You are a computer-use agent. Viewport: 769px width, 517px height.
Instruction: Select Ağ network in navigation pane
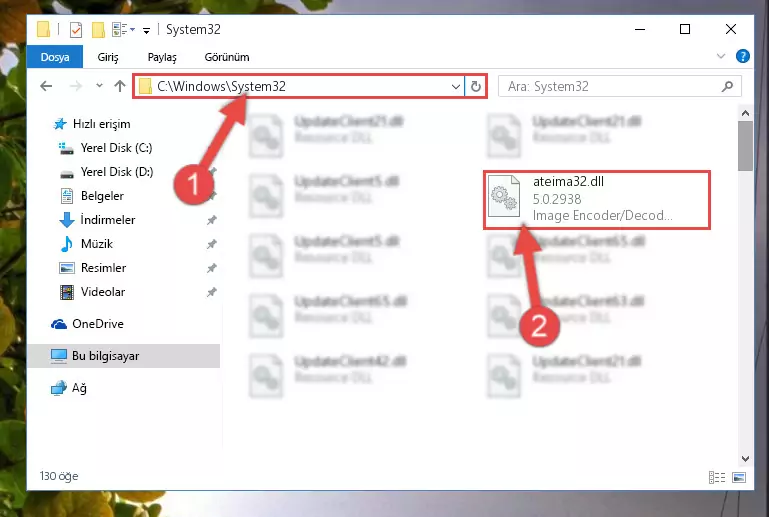pos(69,388)
